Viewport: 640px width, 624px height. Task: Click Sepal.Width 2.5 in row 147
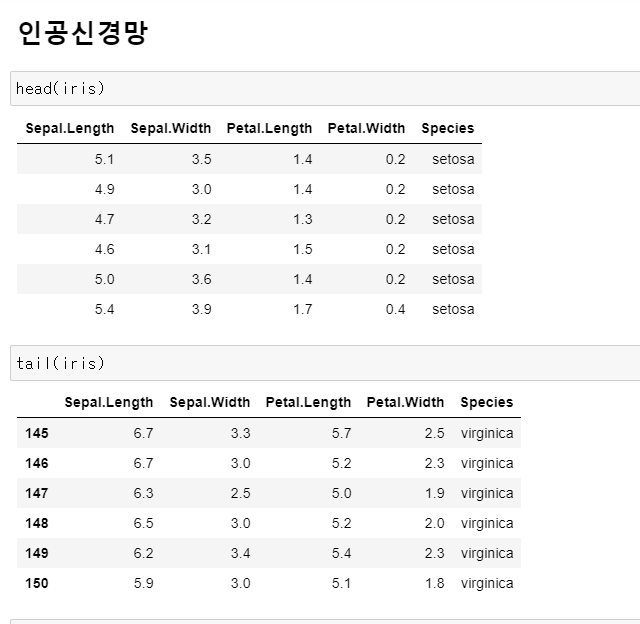coord(240,493)
